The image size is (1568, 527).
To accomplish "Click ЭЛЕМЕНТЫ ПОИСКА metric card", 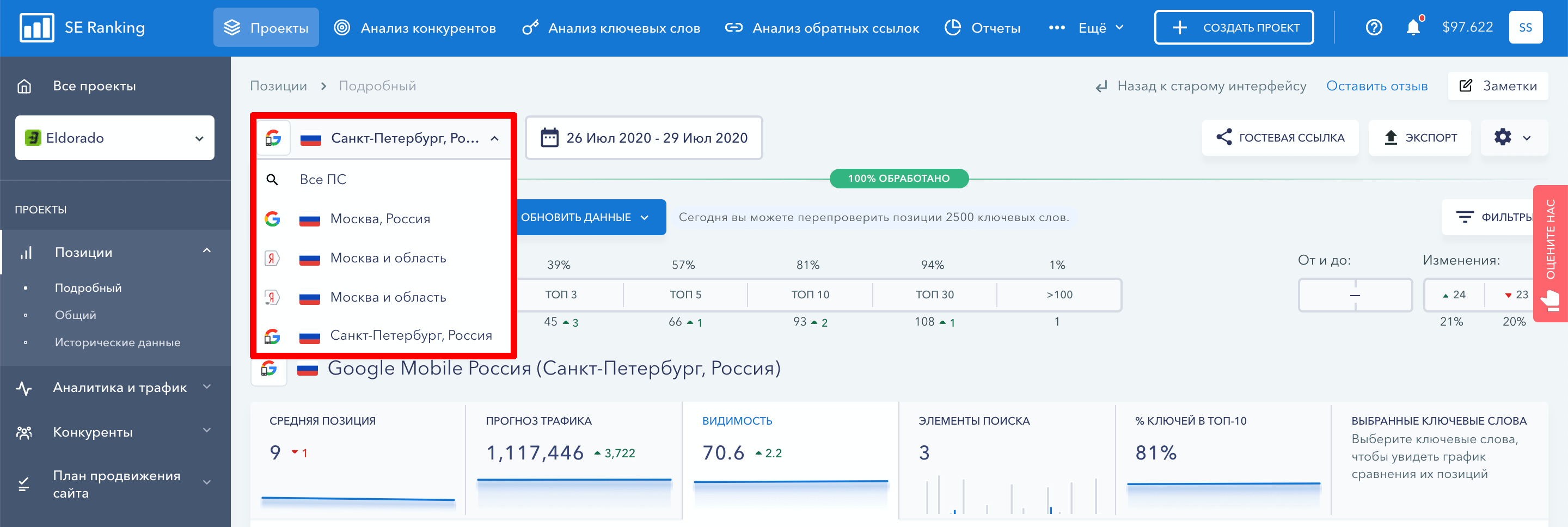I will pos(1007,461).
